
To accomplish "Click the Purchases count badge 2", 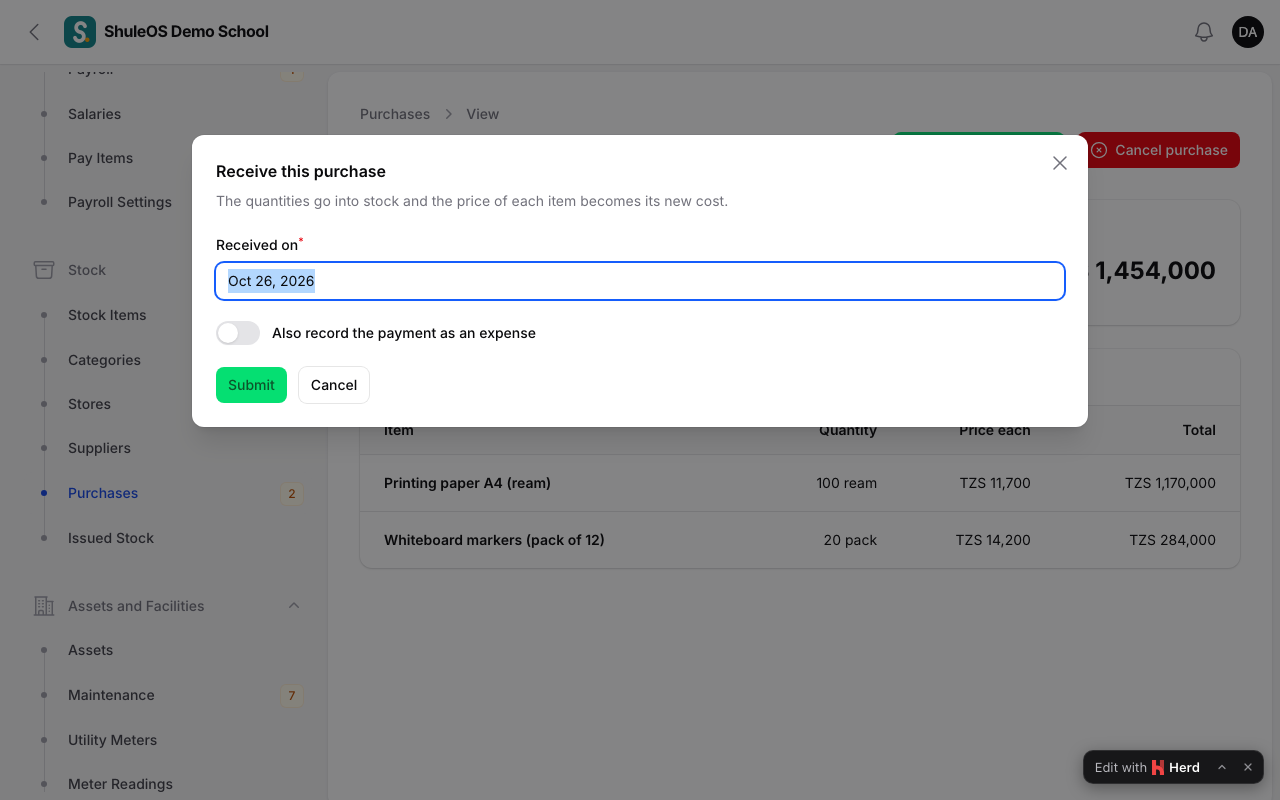I will 292,493.
